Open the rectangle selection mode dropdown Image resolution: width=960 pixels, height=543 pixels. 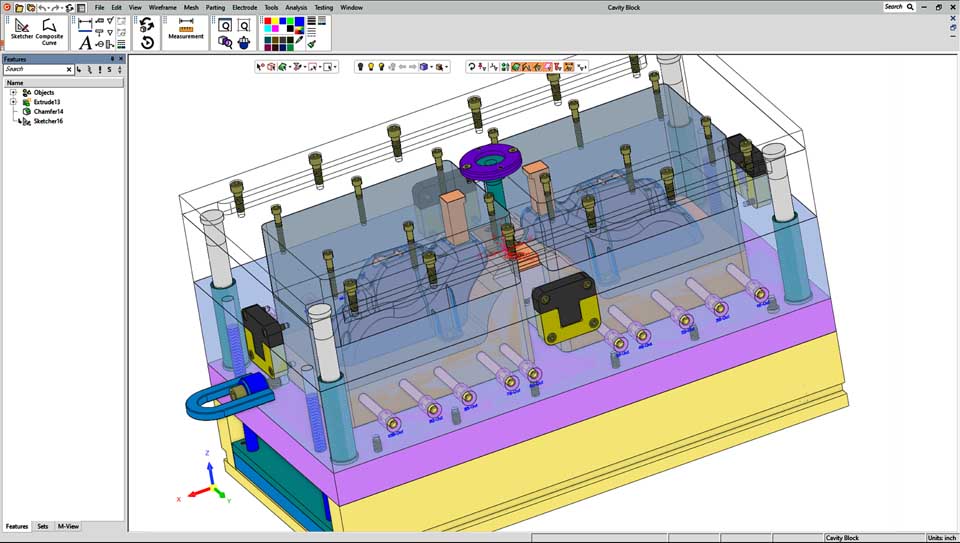click(335, 67)
